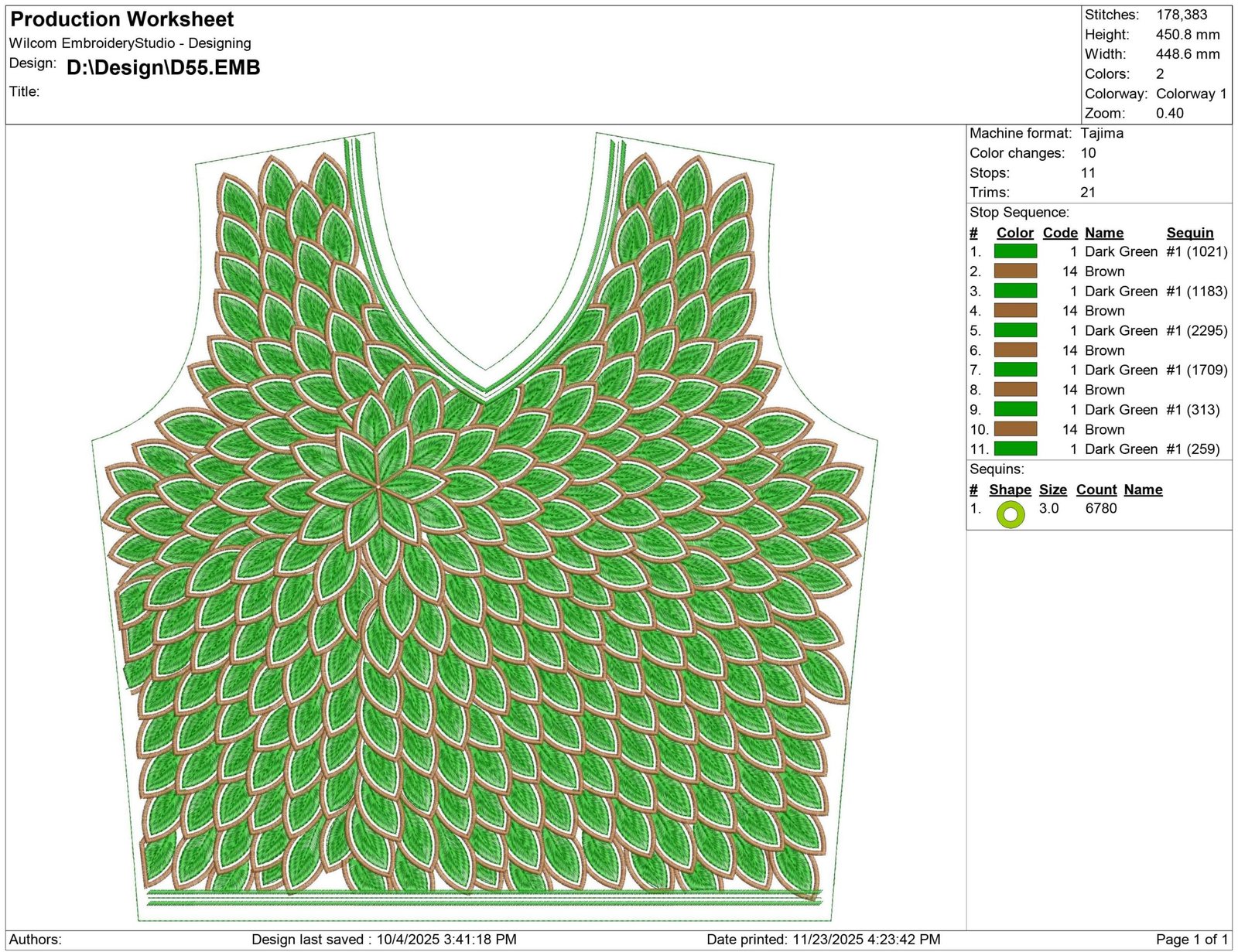Image resolution: width=1238 pixels, height=952 pixels.
Task: Click the sequin reference #1 (2295)
Action: tap(1196, 330)
